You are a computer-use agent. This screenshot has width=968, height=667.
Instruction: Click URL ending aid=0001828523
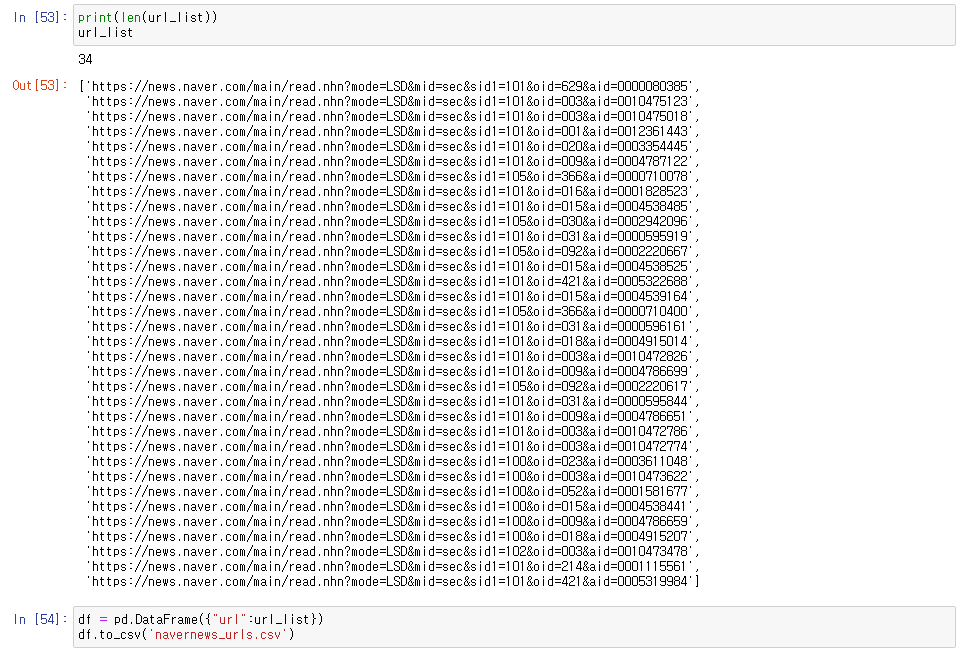[x=390, y=191]
